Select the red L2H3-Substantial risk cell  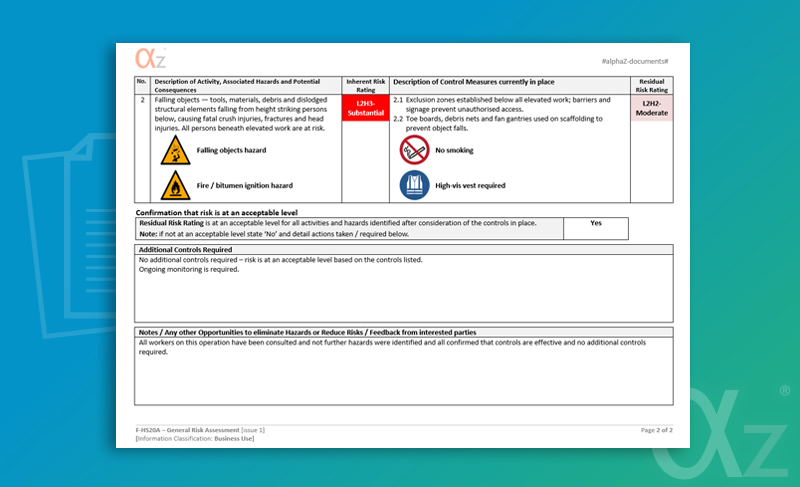point(364,108)
